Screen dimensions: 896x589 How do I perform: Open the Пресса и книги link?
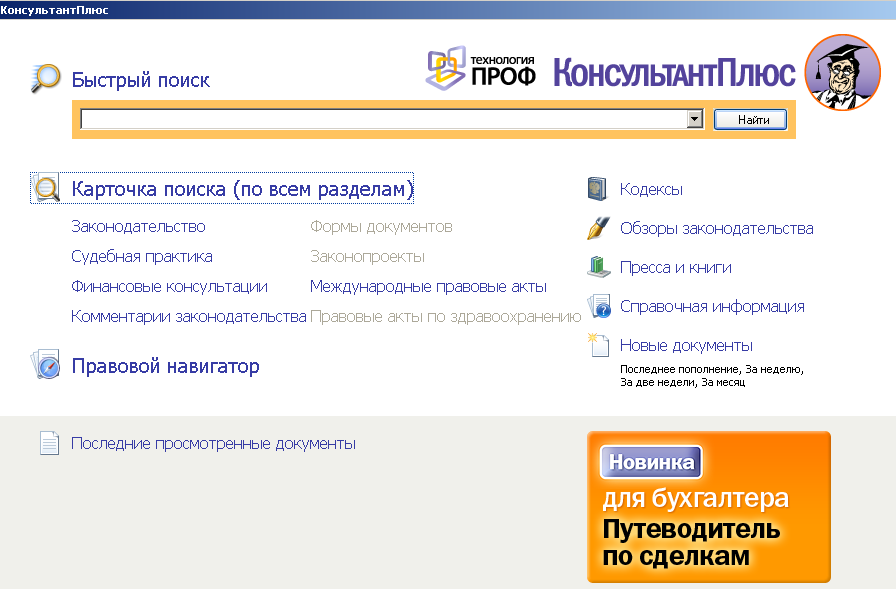676,267
